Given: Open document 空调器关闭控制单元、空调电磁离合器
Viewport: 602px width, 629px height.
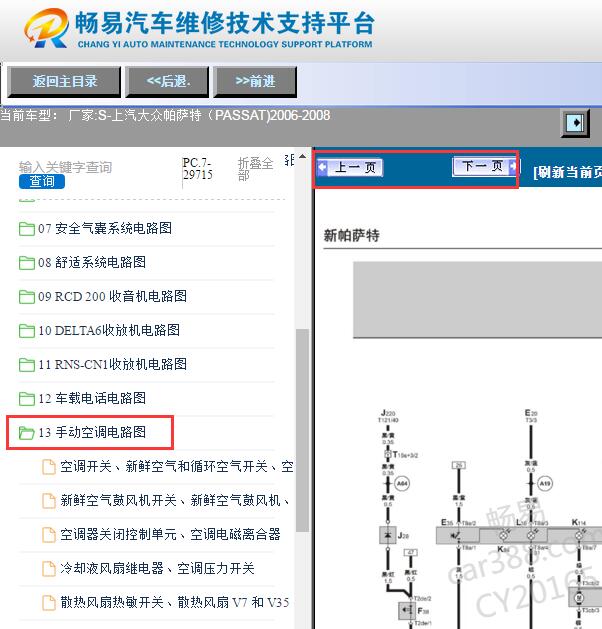Looking at the screenshot, I should point(170,535).
